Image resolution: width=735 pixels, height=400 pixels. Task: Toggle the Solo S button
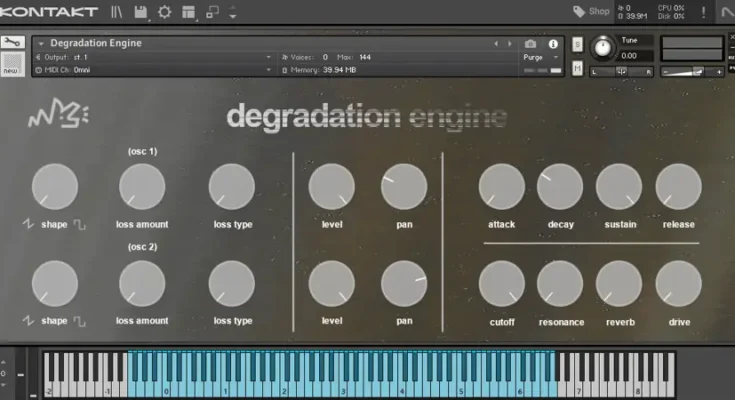[578, 45]
